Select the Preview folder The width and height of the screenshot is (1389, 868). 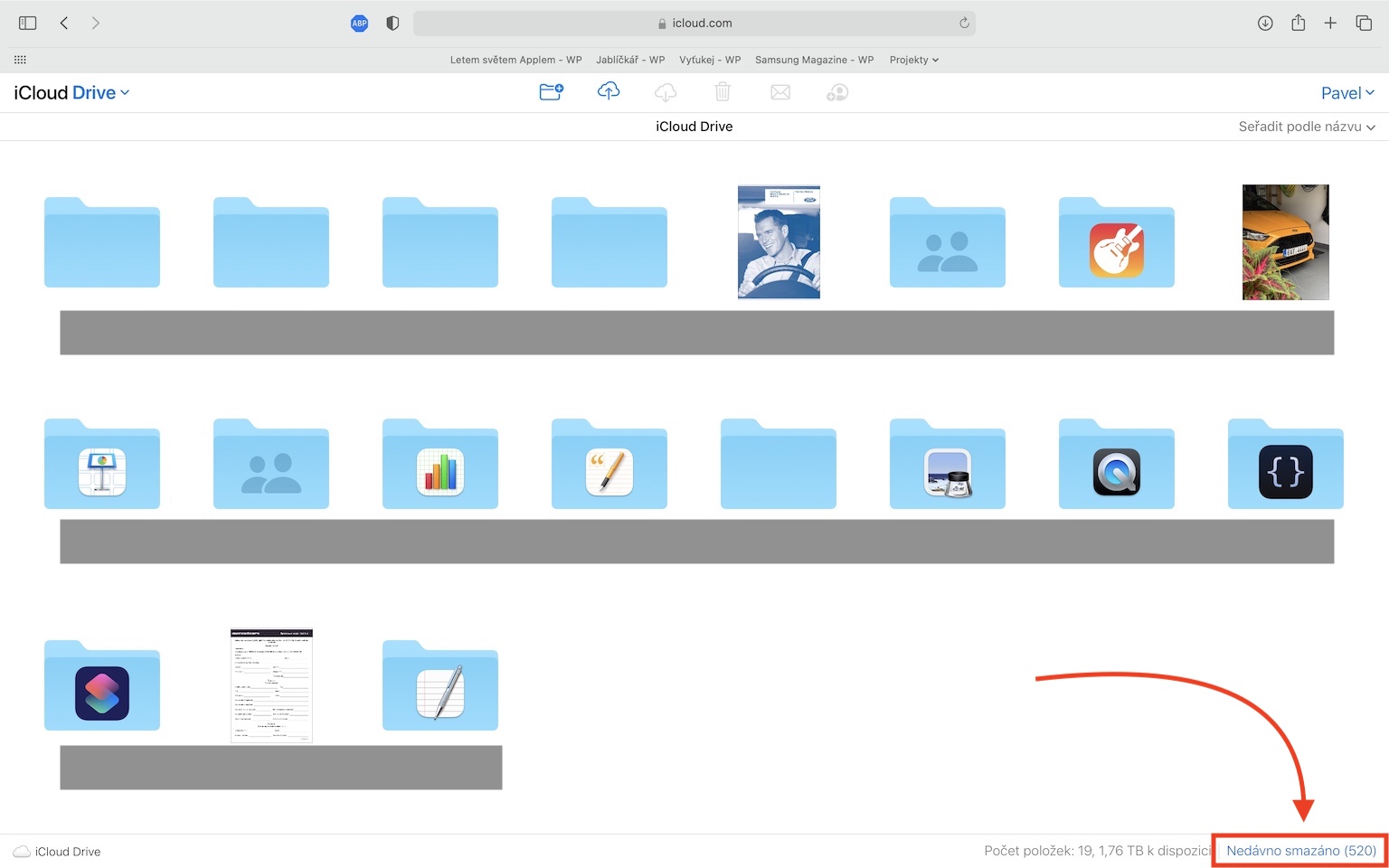click(948, 464)
